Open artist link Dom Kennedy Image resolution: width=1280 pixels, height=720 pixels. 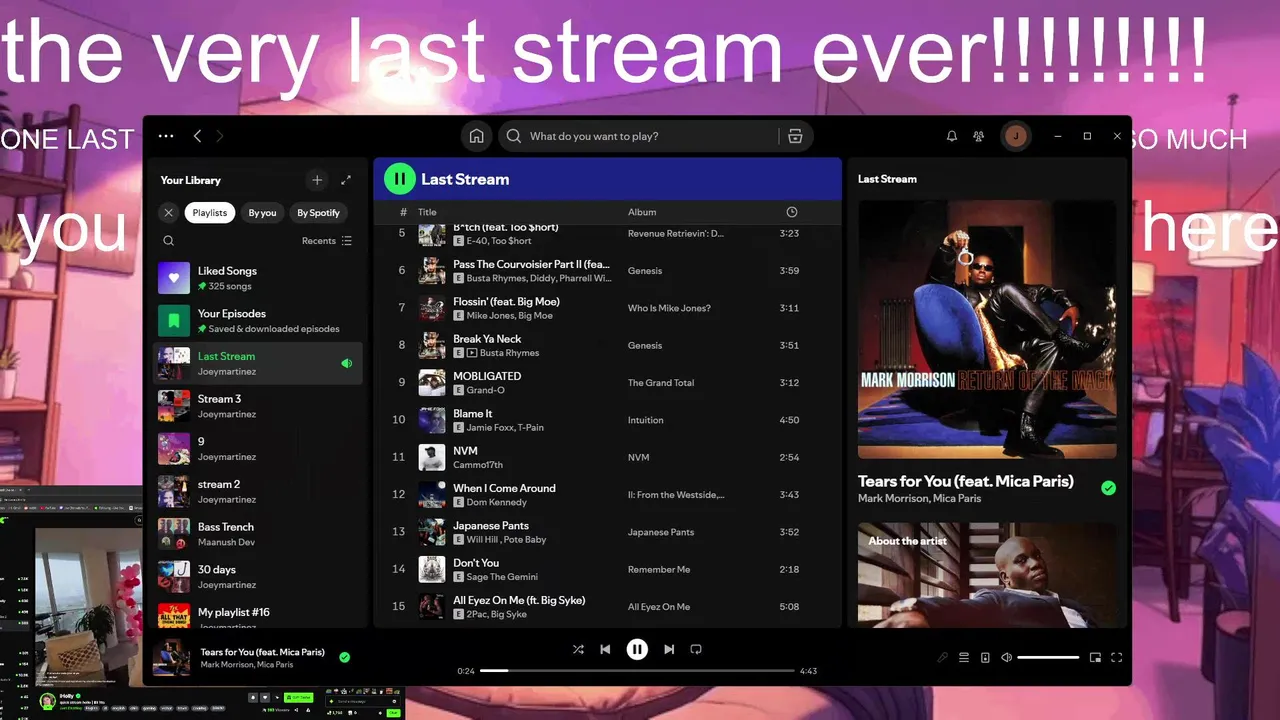click(x=496, y=502)
